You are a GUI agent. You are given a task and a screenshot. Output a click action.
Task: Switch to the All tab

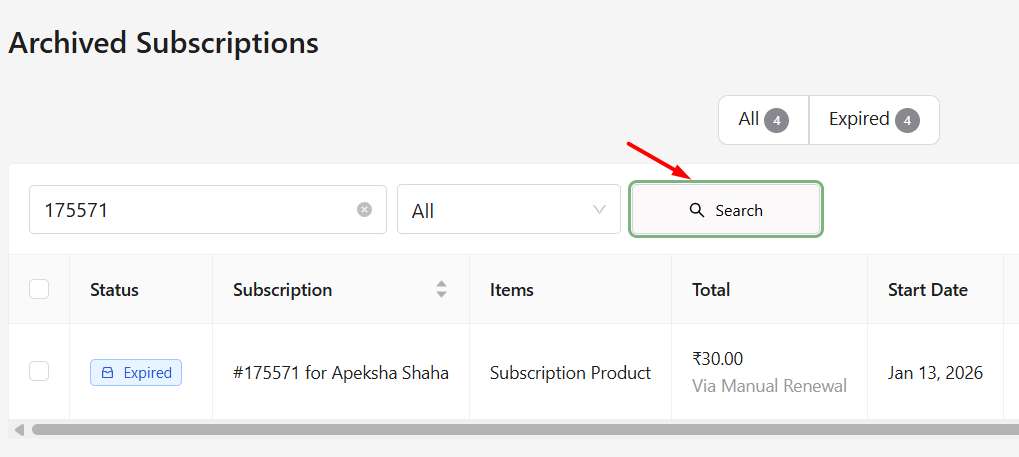pyautogui.click(x=763, y=120)
